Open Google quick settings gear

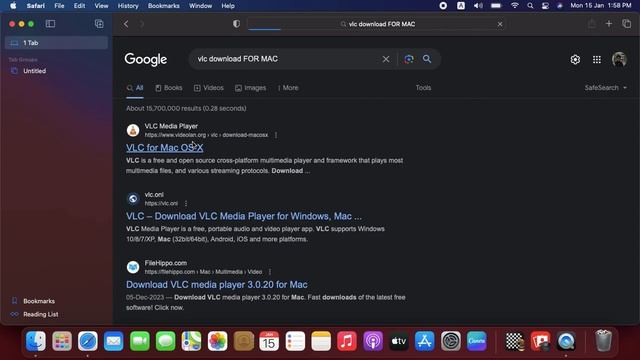pyautogui.click(x=575, y=60)
